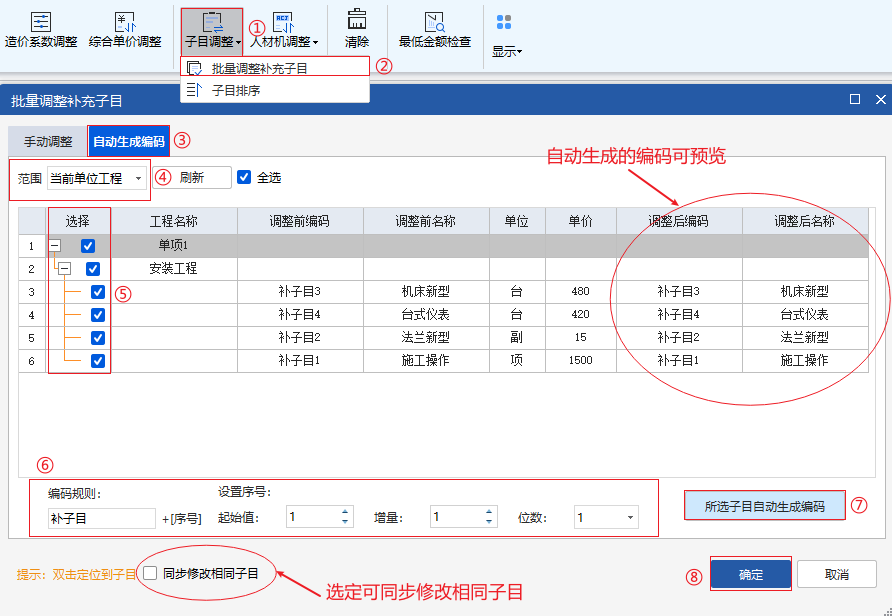Screen dimensions: 892x616
Task: Select row number 4 header
Action: coord(32,315)
